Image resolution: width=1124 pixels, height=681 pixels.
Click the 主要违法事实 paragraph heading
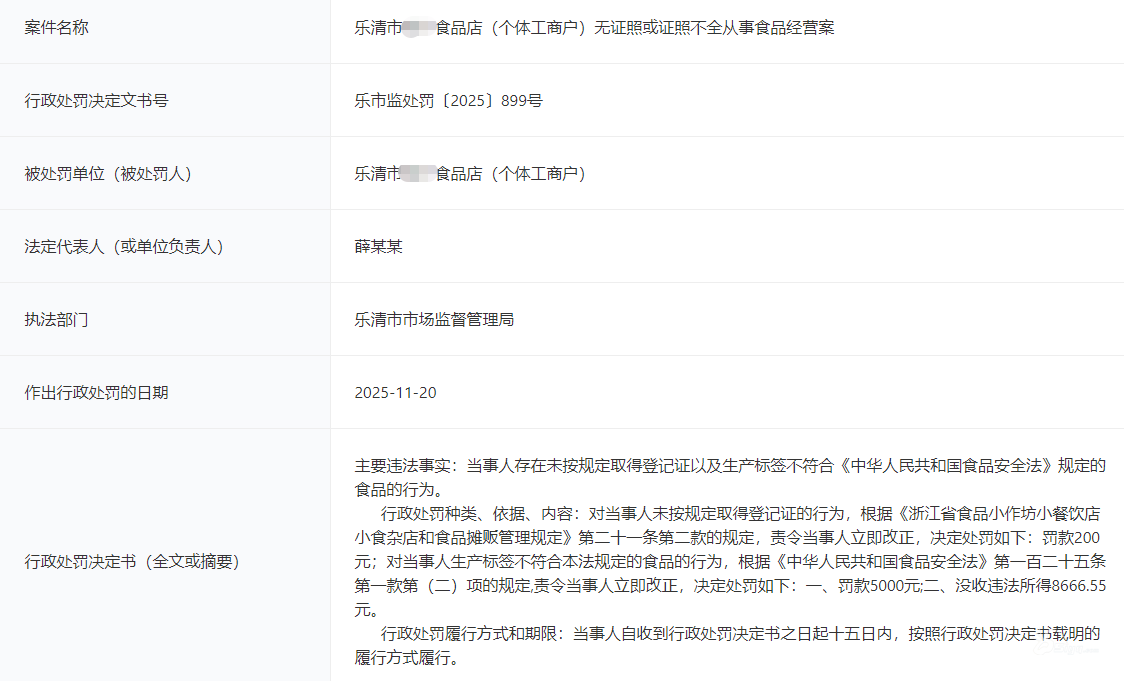402,466
